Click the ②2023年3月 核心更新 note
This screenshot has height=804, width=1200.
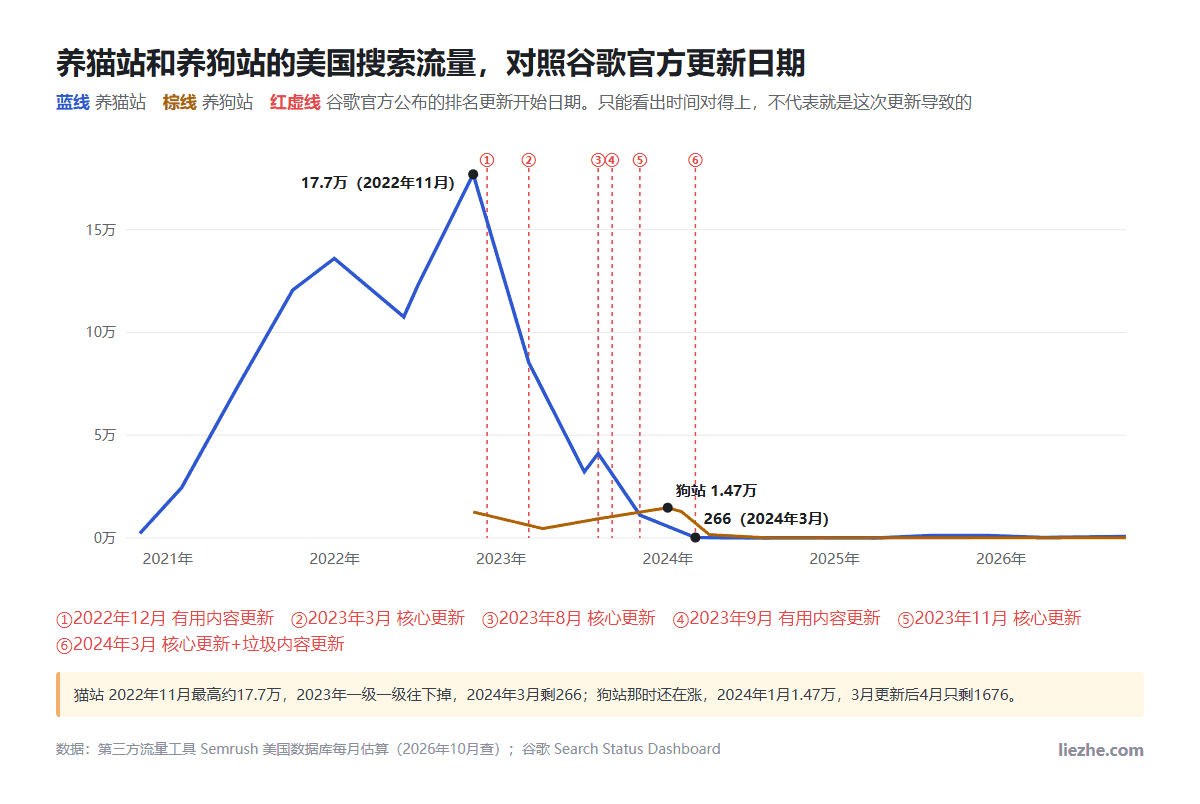coord(378,618)
